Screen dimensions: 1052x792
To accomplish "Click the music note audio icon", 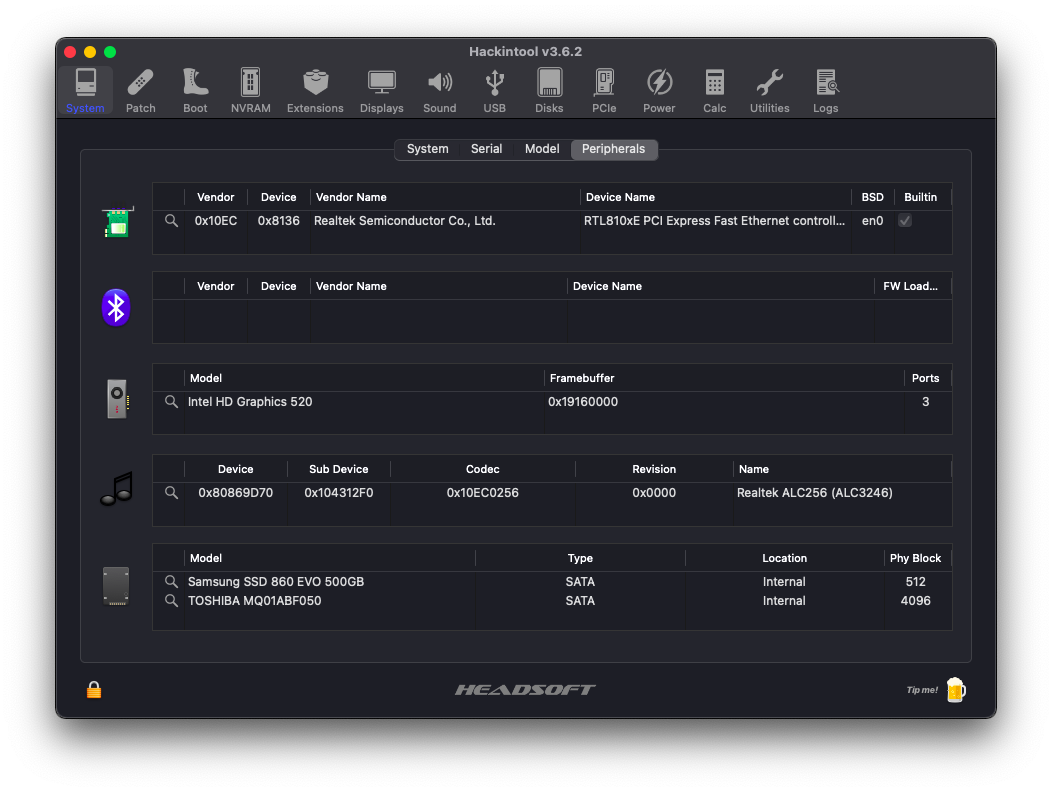I will point(117,489).
